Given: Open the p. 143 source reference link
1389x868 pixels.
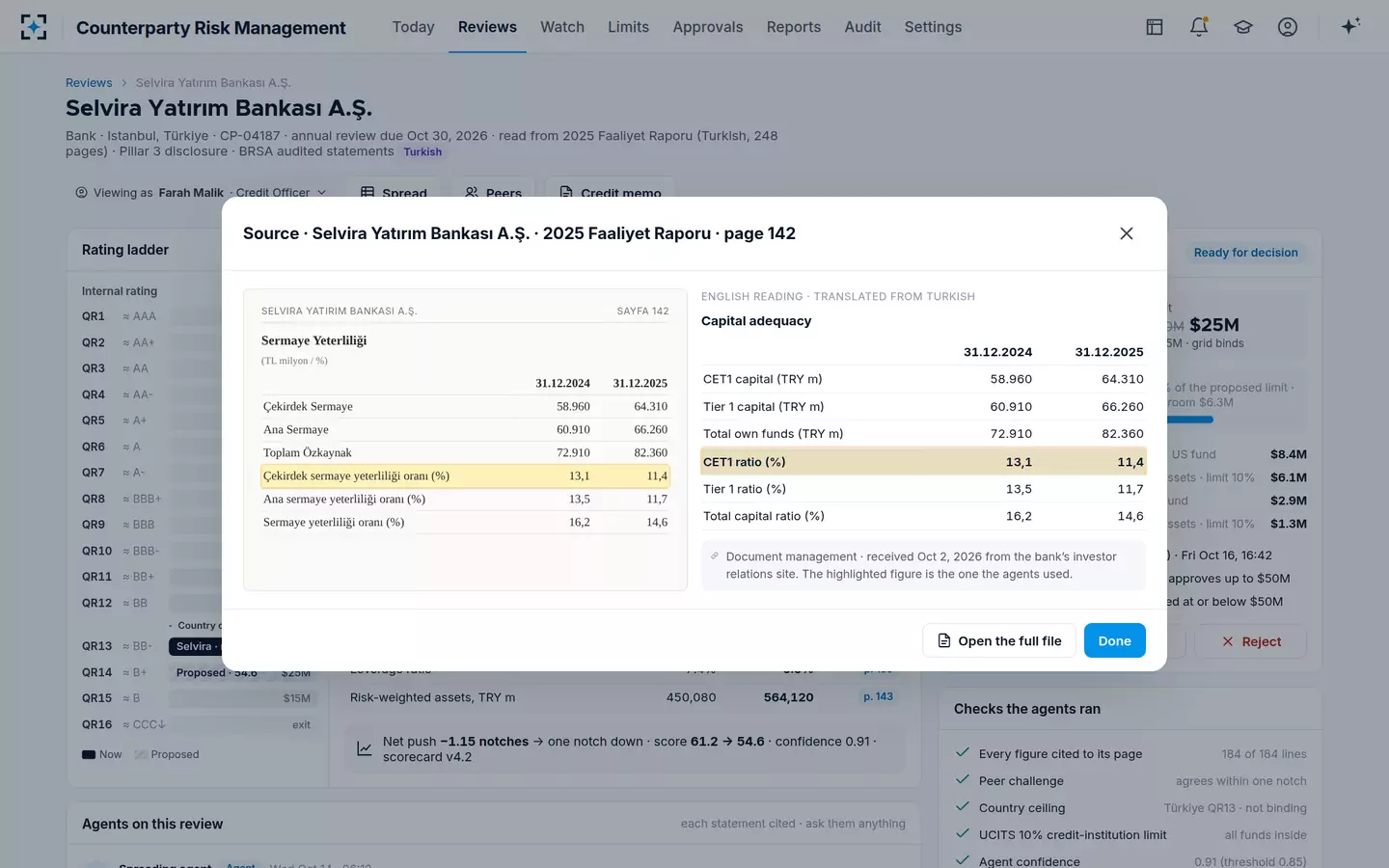Looking at the screenshot, I should (x=878, y=696).
